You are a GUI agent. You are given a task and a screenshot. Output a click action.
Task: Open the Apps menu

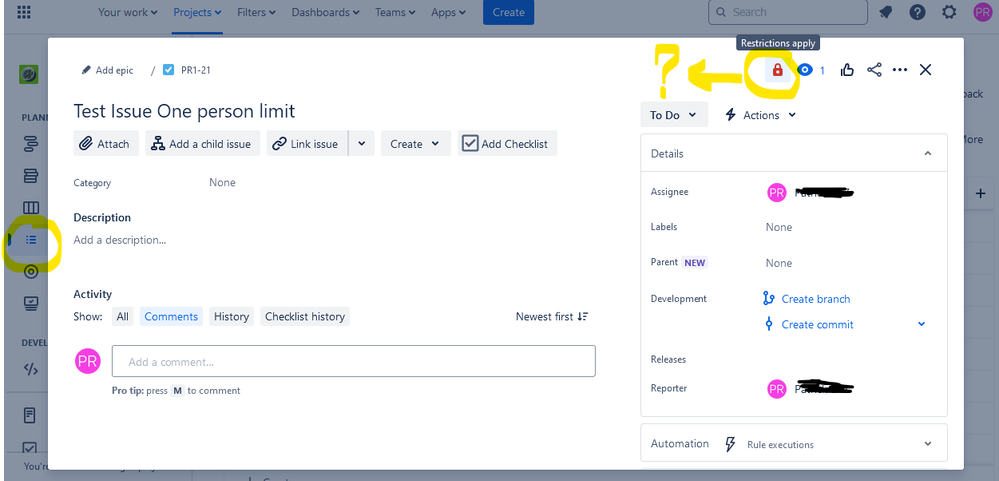[x=449, y=12]
